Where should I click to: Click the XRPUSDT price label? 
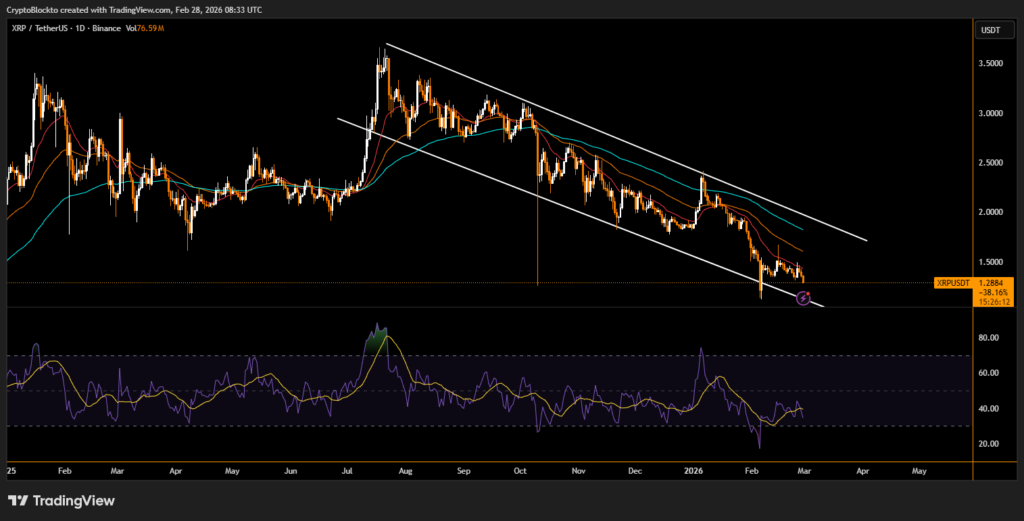click(953, 283)
